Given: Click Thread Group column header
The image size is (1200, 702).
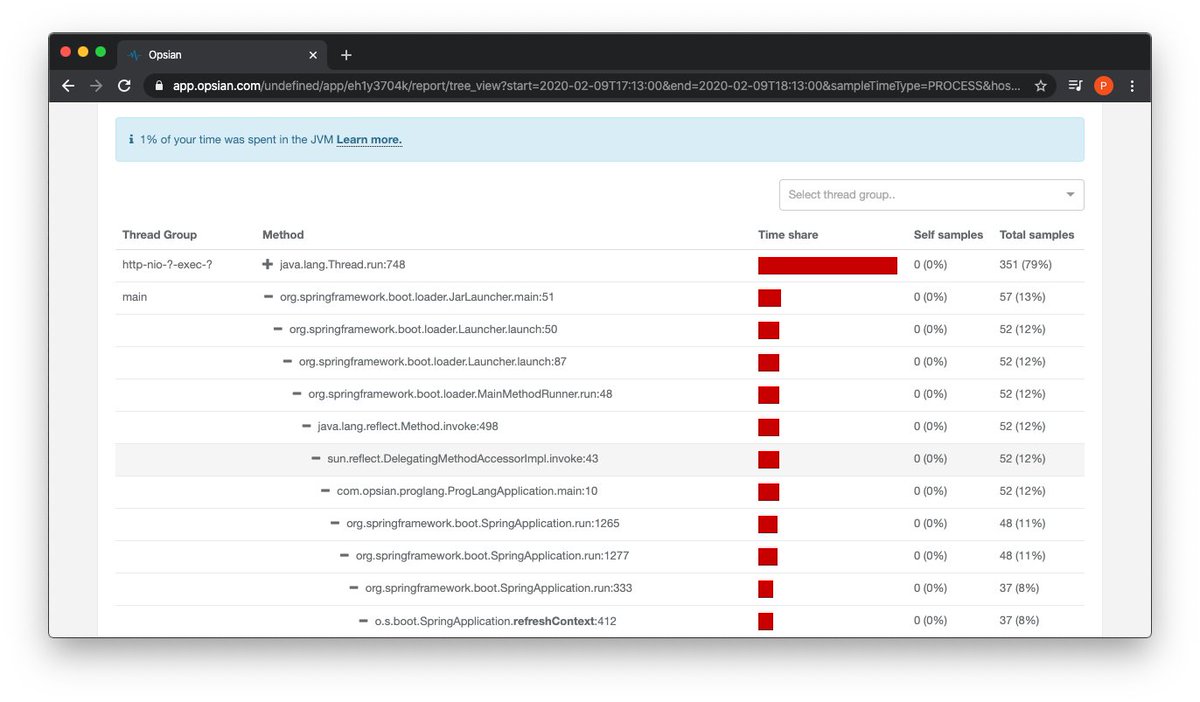Looking at the screenshot, I should 159,235.
